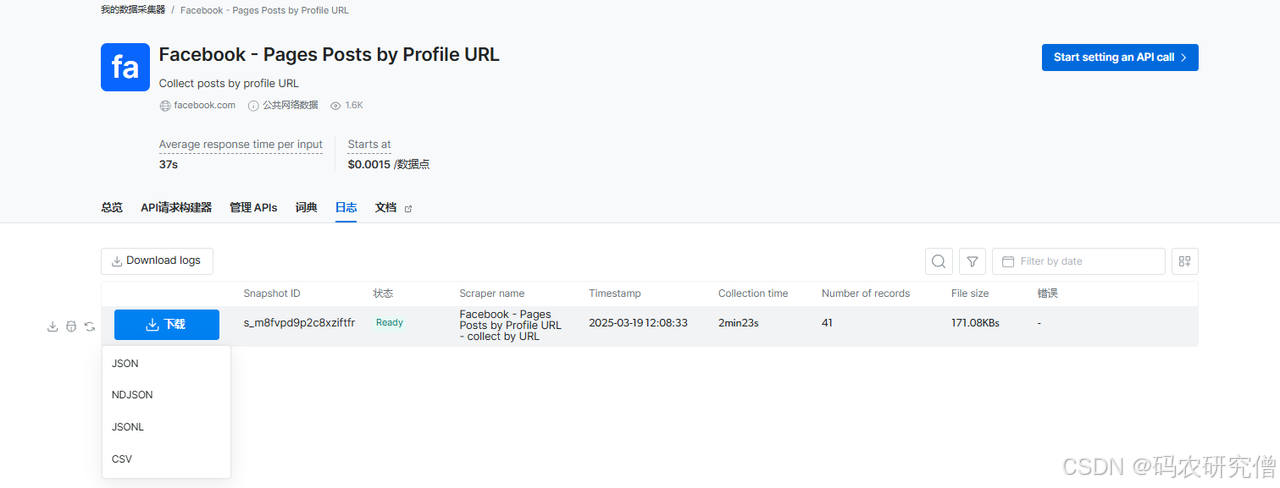Open the search magnifier in the logs toolbar
The width and height of the screenshot is (1280, 488).
(x=939, y=261)
